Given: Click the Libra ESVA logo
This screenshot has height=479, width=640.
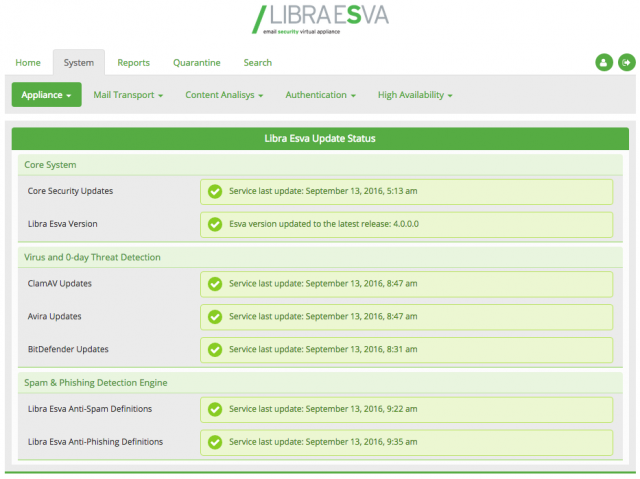Looking at the screenshot, I should click(x=320, y=19).
